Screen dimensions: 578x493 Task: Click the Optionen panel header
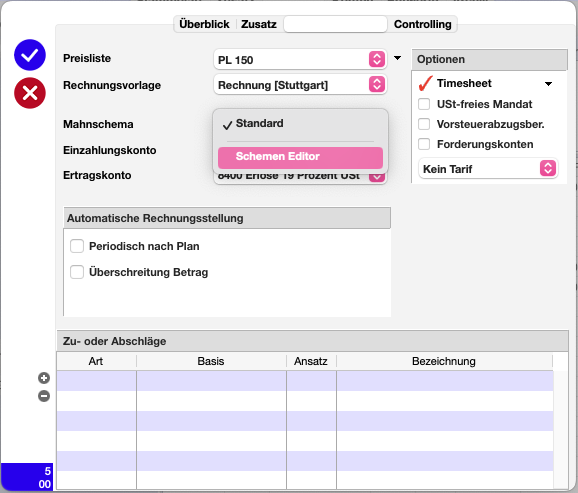pyautogui.click(x=489, y=59)
